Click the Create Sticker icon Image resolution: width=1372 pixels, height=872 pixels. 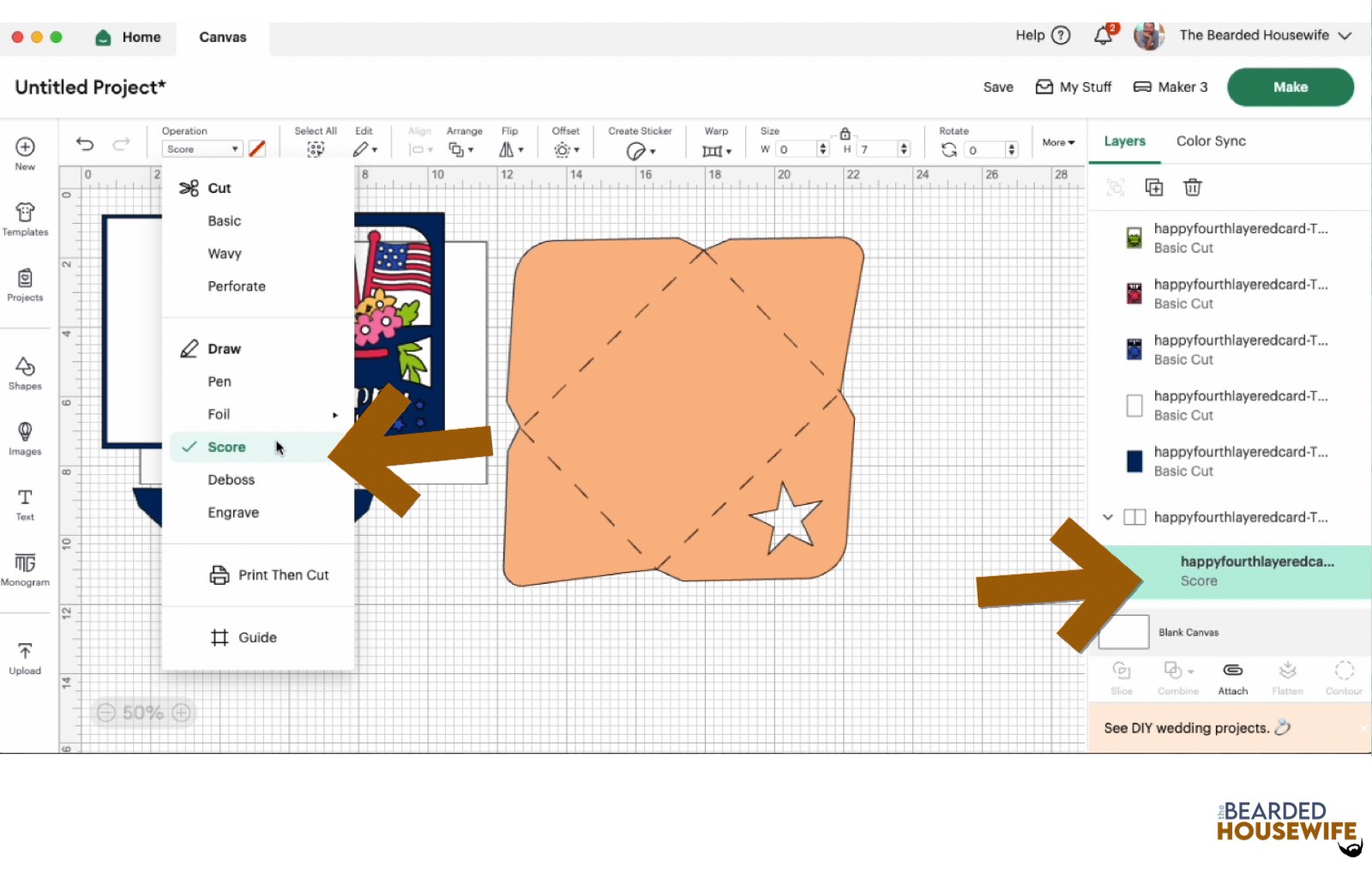pyautogui.click(x=635, y=151)
